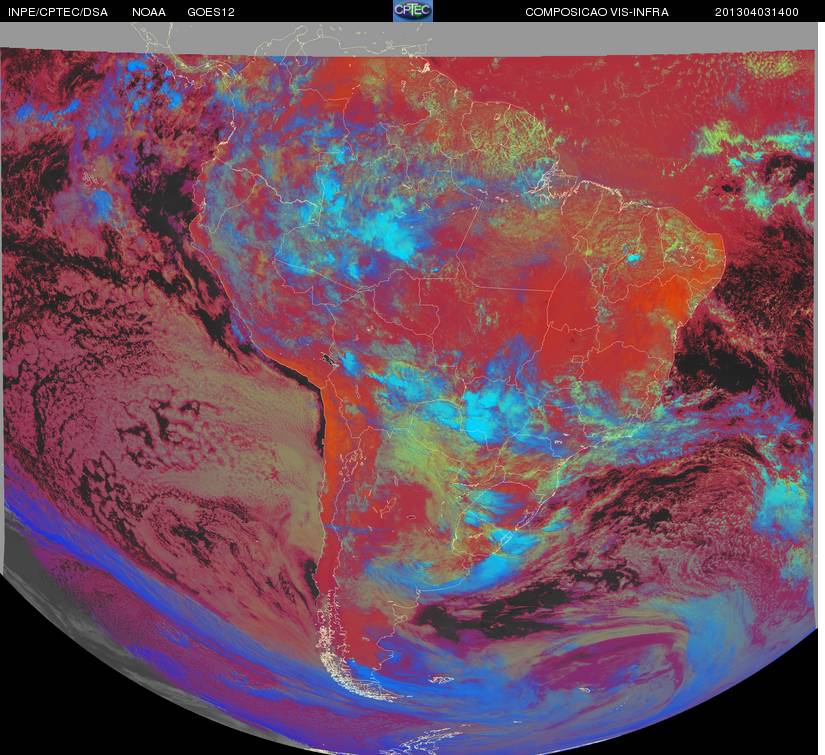Click the COMPOSICAO VIS-INFRA title text
Screen dimensions: 825x755
[x=597, y=12]
